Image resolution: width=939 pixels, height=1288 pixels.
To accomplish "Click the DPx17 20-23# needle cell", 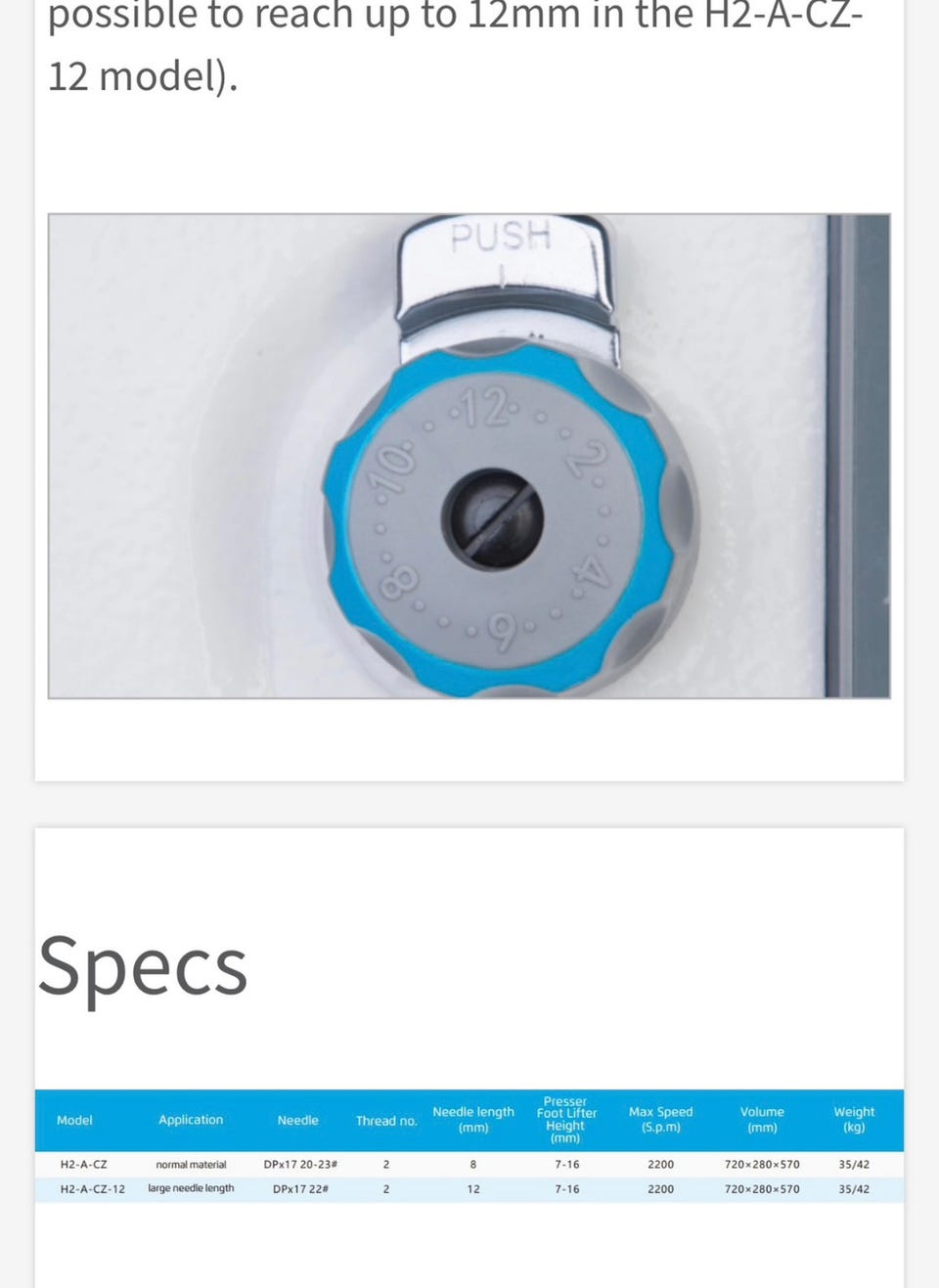I will point(300,1165).
